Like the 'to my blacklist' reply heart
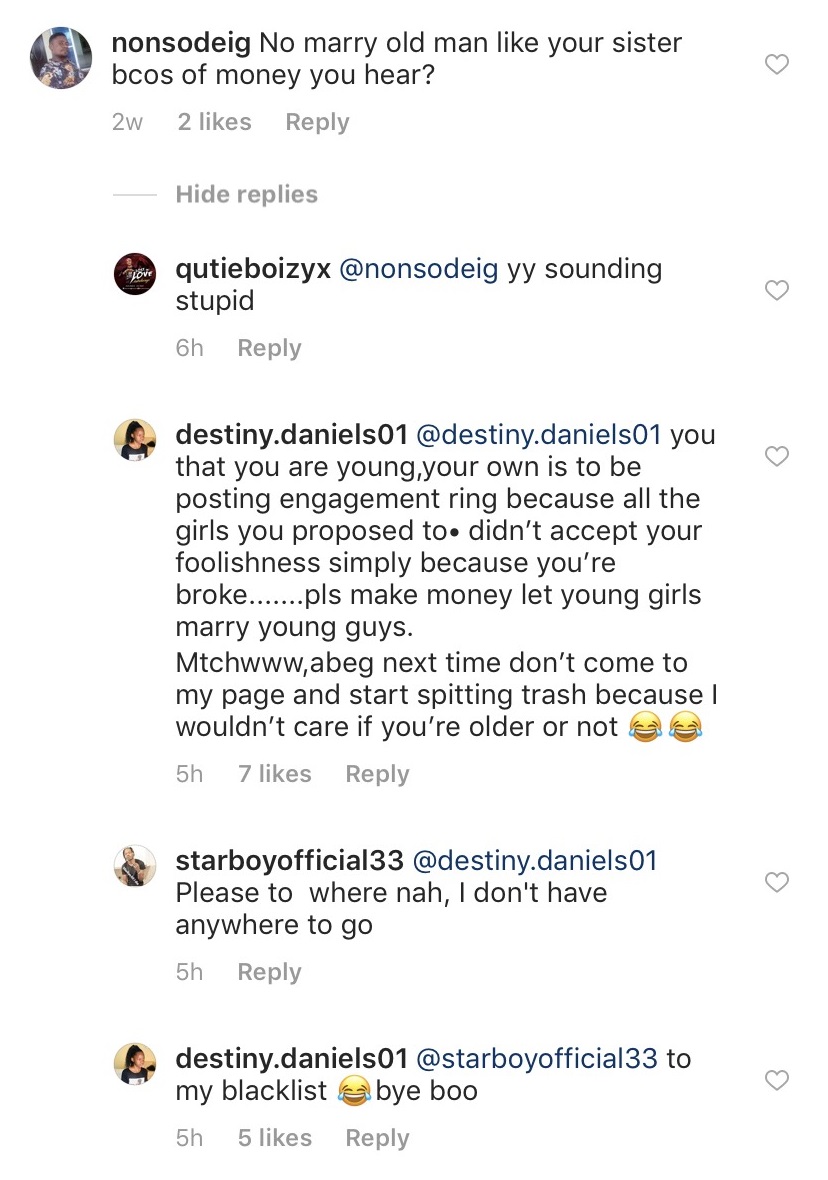Viewport: 828px width, 1180px height. tap(776, 1080)
